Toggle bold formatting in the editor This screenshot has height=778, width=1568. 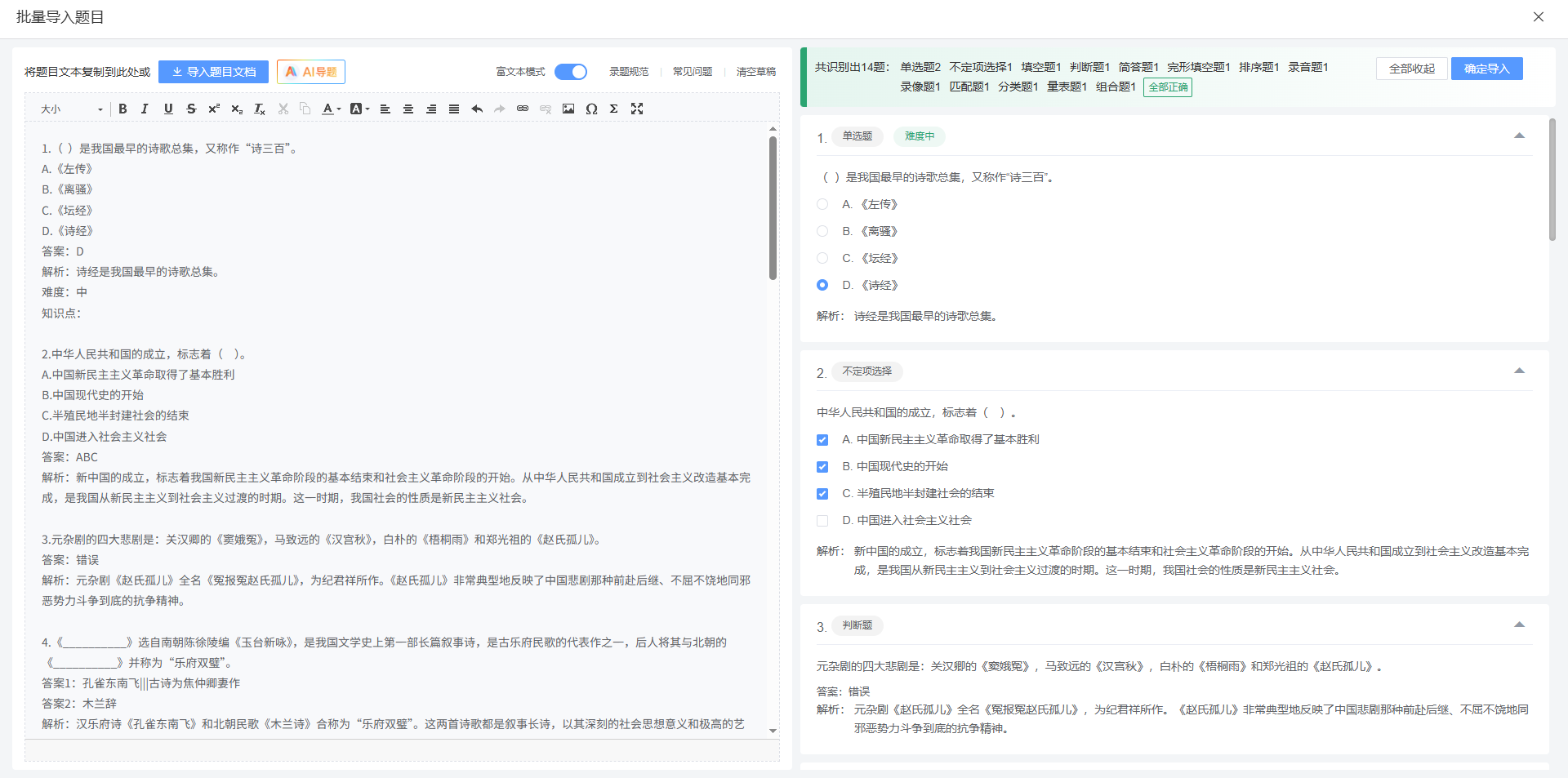point(122,109)
